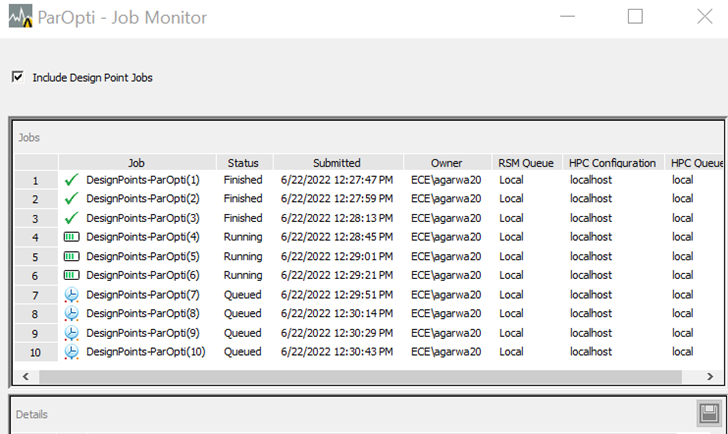The image size is (728, 434).
Task: Click Finished status in row 1
Action: point(243,180)
